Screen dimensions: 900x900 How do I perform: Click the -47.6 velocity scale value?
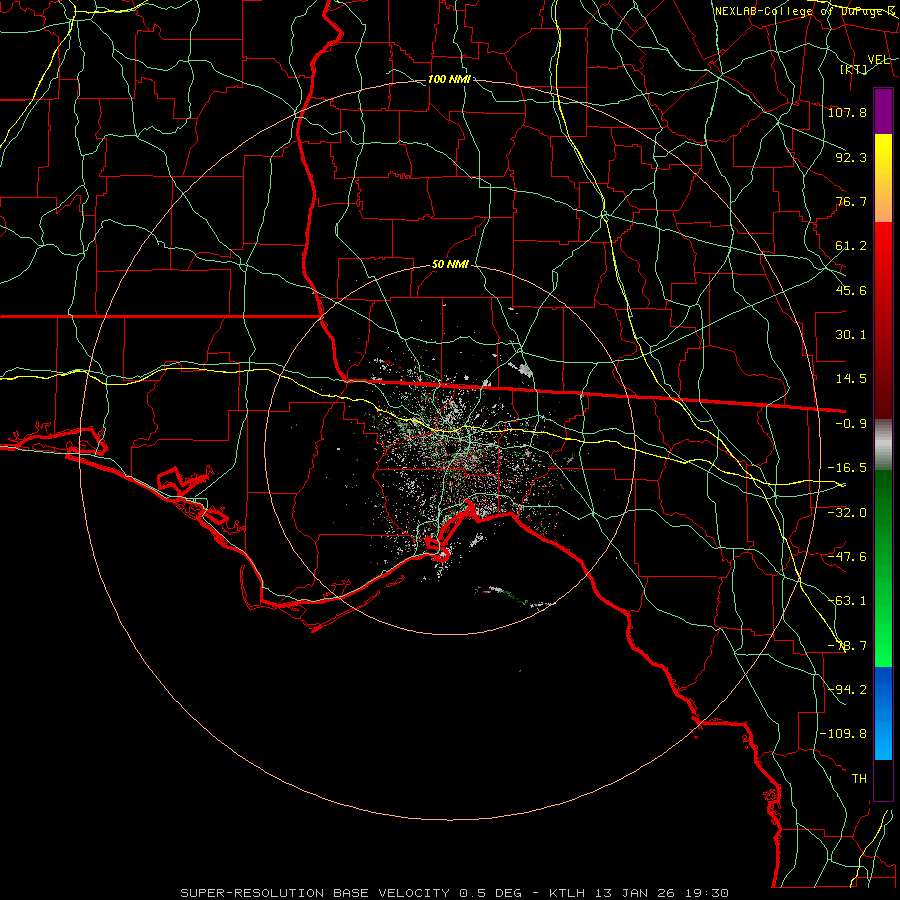[x=847, y=557]
